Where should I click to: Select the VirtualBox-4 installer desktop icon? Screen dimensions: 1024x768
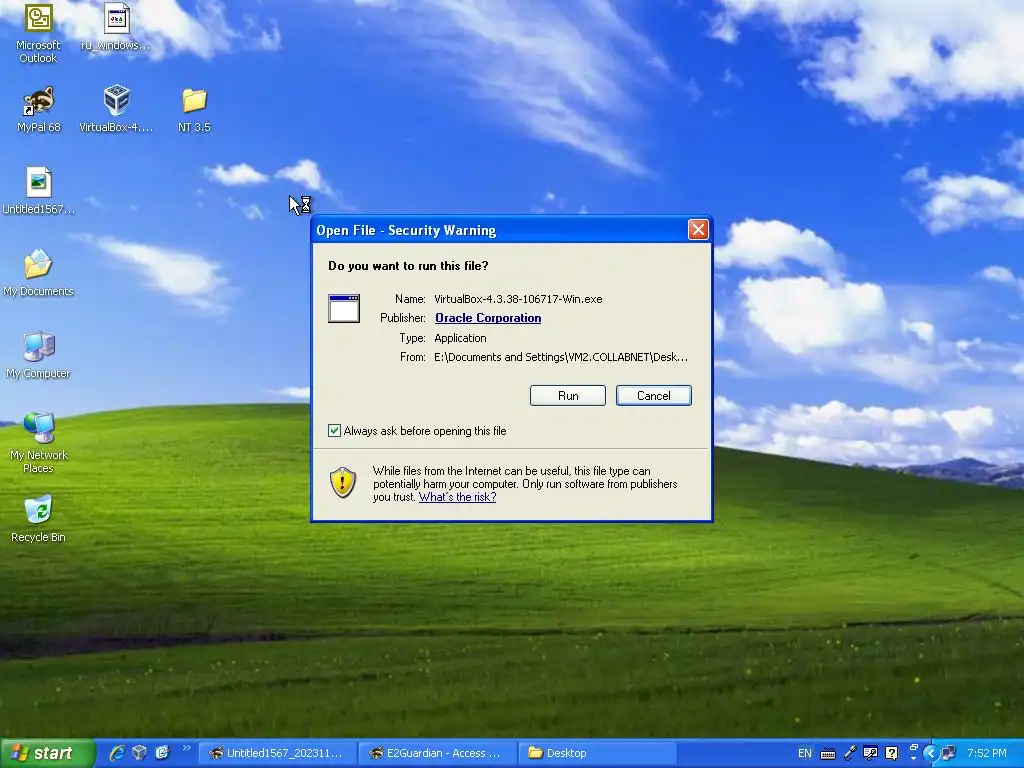(x=116, y=110)
